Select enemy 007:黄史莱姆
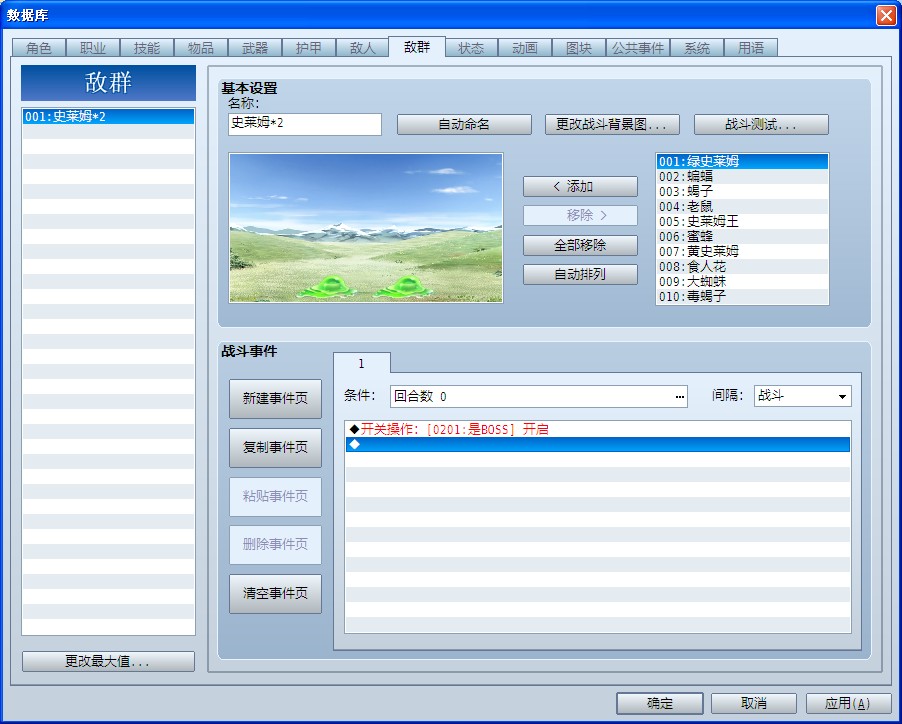 742,251
